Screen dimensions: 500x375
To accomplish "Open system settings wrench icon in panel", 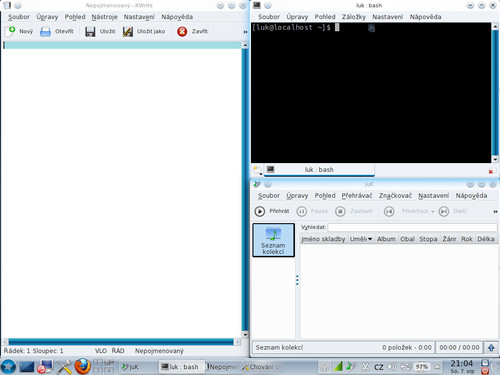I will [x=64, y=367].
